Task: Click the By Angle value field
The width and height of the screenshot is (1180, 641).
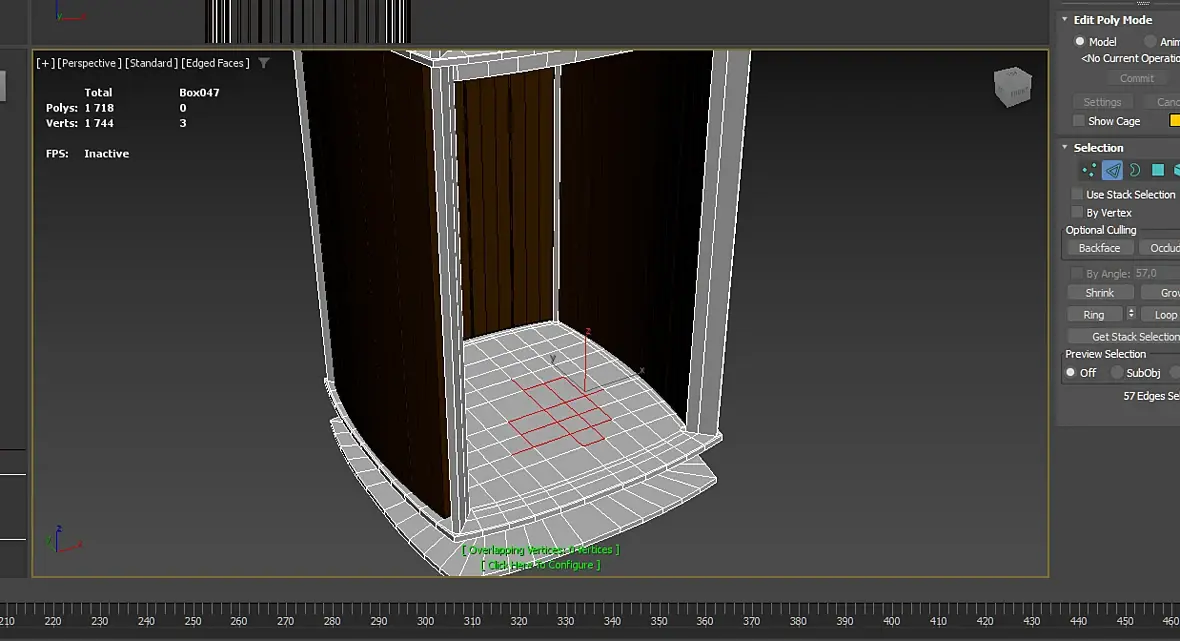Action: point(1156,273)
